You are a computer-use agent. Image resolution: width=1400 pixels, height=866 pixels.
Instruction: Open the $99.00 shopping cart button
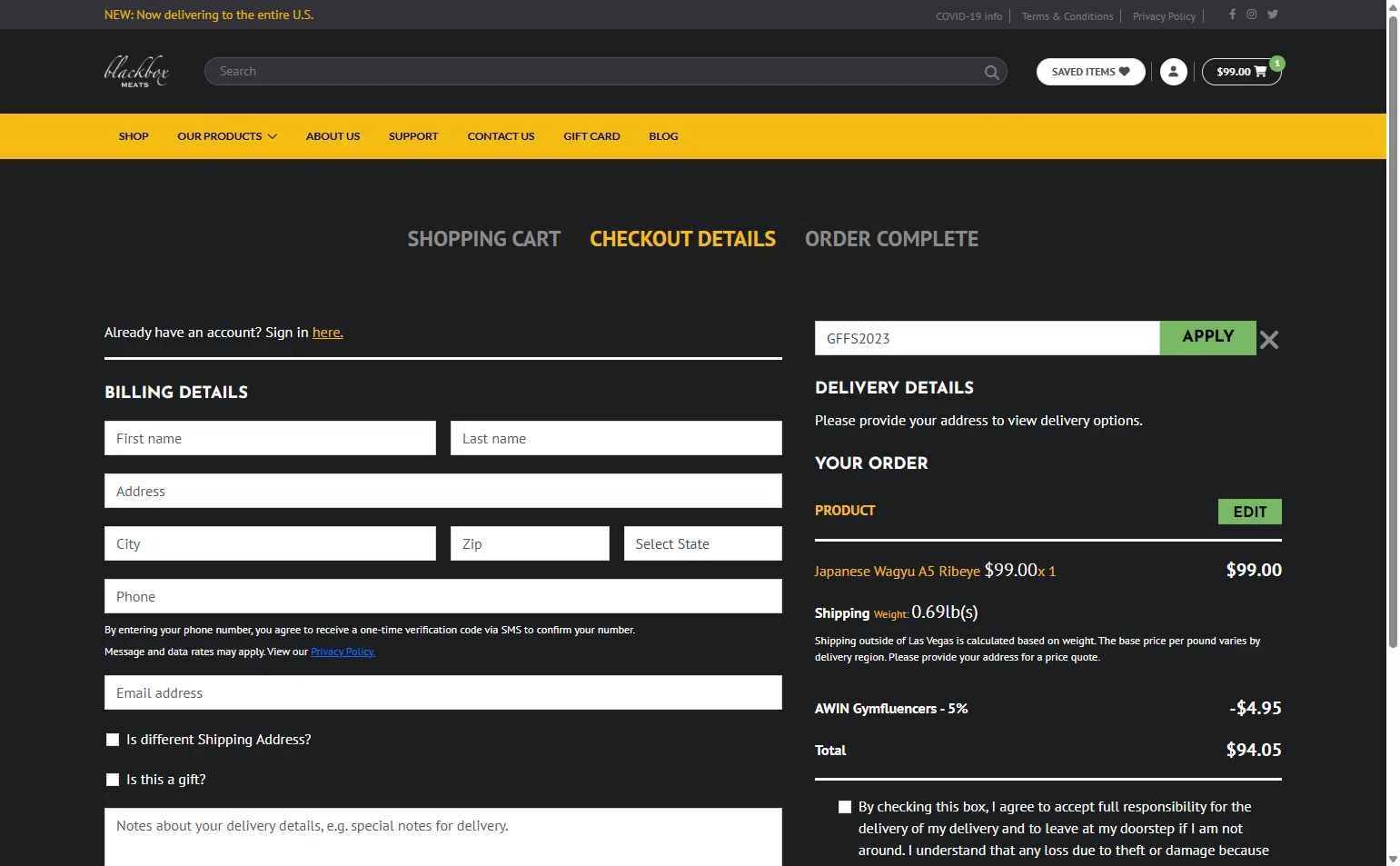(1241, 71)
